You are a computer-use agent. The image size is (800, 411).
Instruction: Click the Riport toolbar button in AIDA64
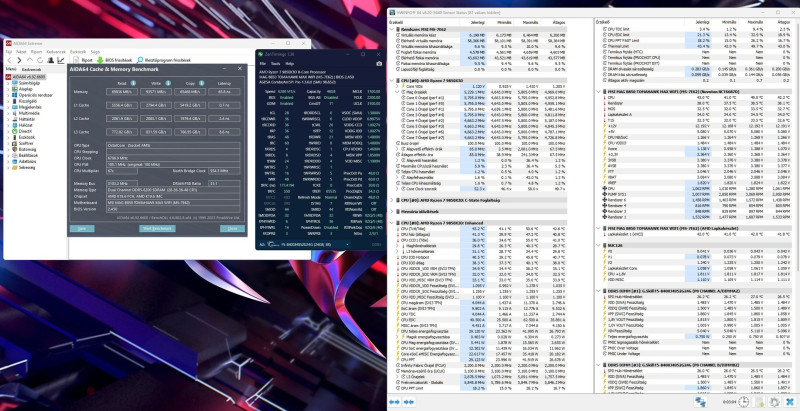(83, 60)
